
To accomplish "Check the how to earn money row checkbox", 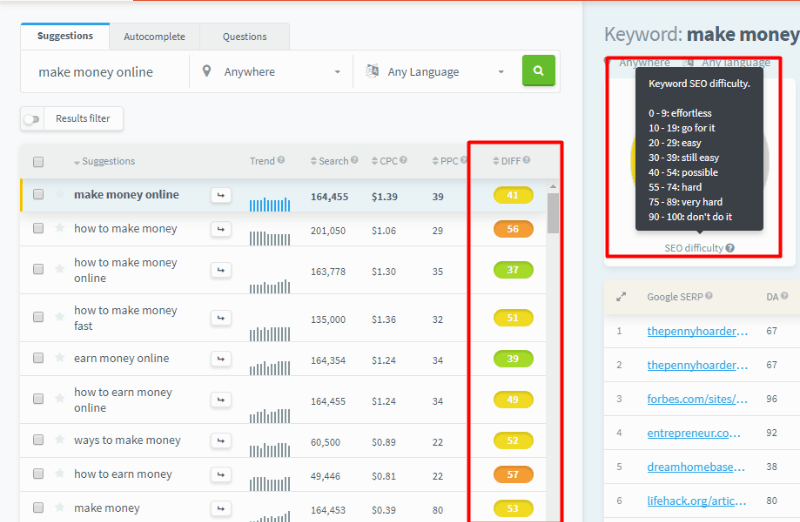I will pyautogui.click(x=38, y=474).
